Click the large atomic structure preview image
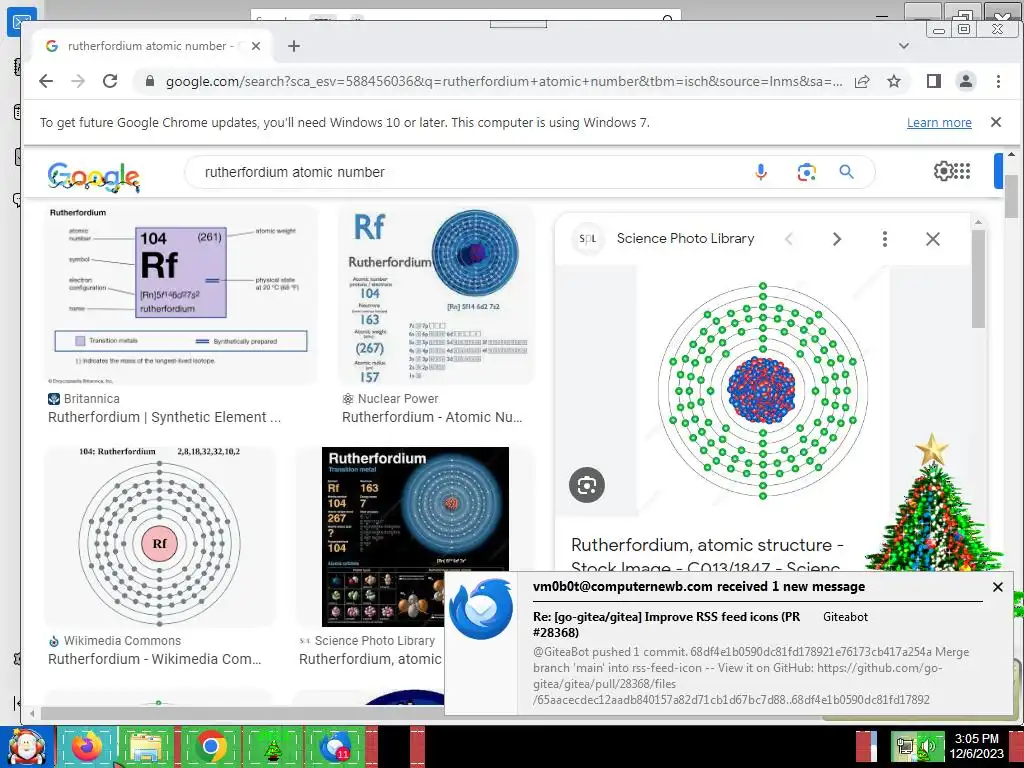 point(763,391)
